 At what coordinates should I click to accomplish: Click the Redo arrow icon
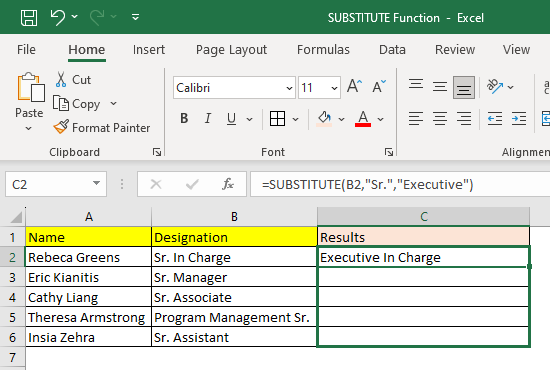click(97, 17)
